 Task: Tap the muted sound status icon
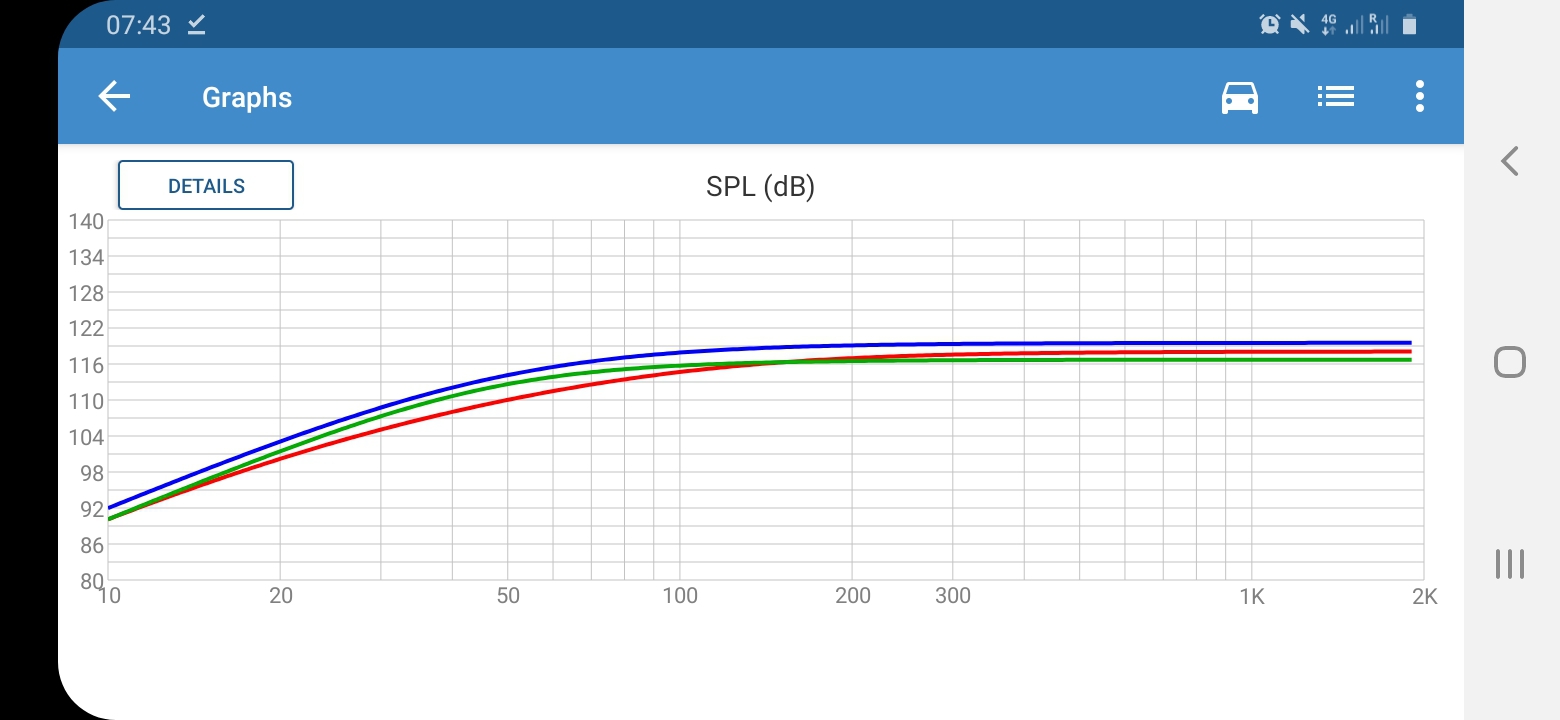(1299, 25)
